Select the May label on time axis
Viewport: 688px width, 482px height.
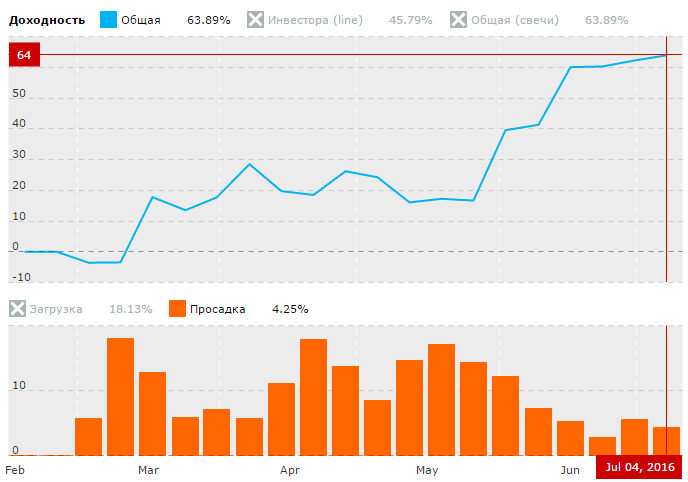427,469
